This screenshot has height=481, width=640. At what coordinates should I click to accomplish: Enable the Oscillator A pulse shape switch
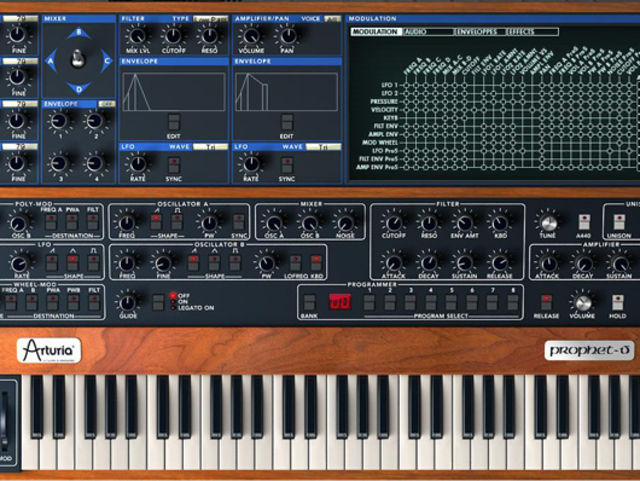[177, 222]
